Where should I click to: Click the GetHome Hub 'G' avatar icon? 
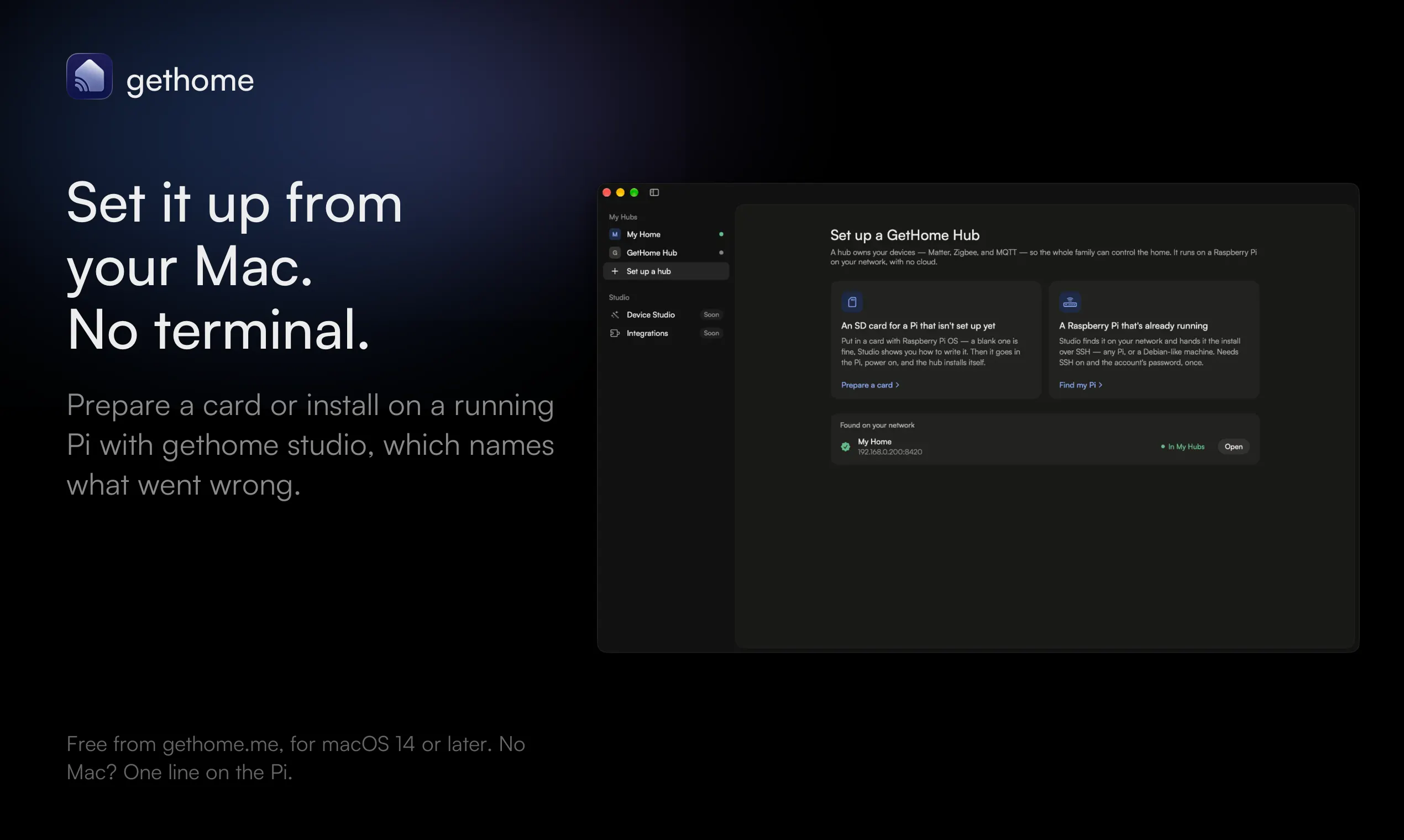(615, 253)
